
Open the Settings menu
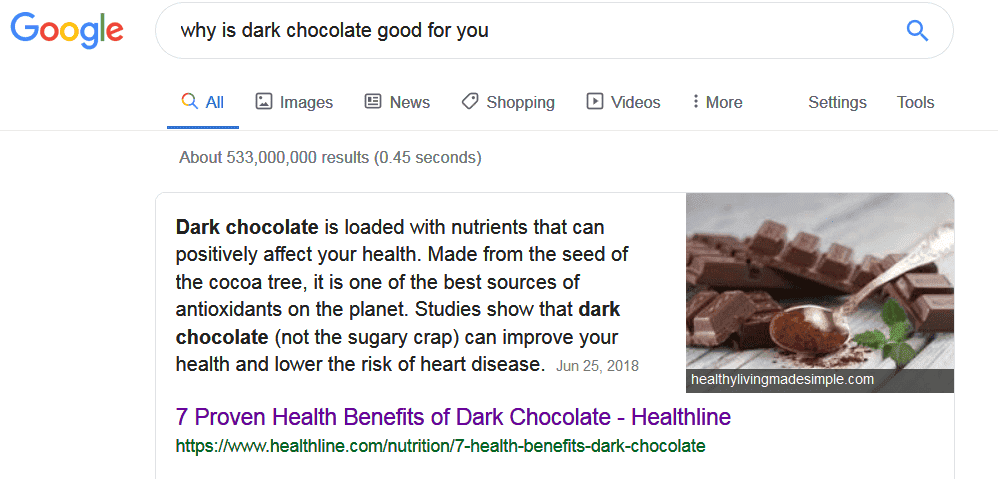pyautogui.click(x=837, y=102)
